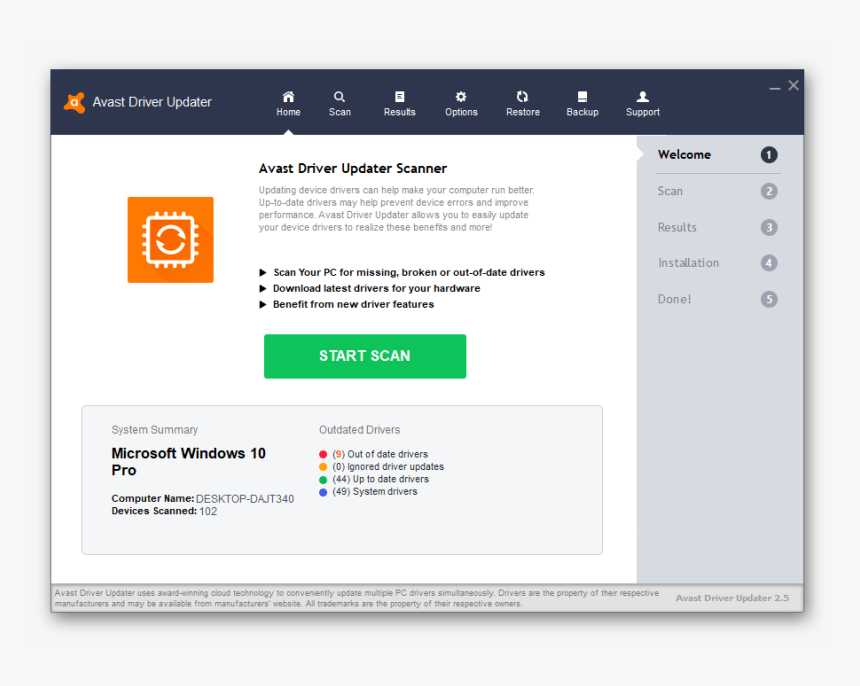860x686 pixels.
Task: Select the Scan step in sidebar
Action: coord(670,191)
